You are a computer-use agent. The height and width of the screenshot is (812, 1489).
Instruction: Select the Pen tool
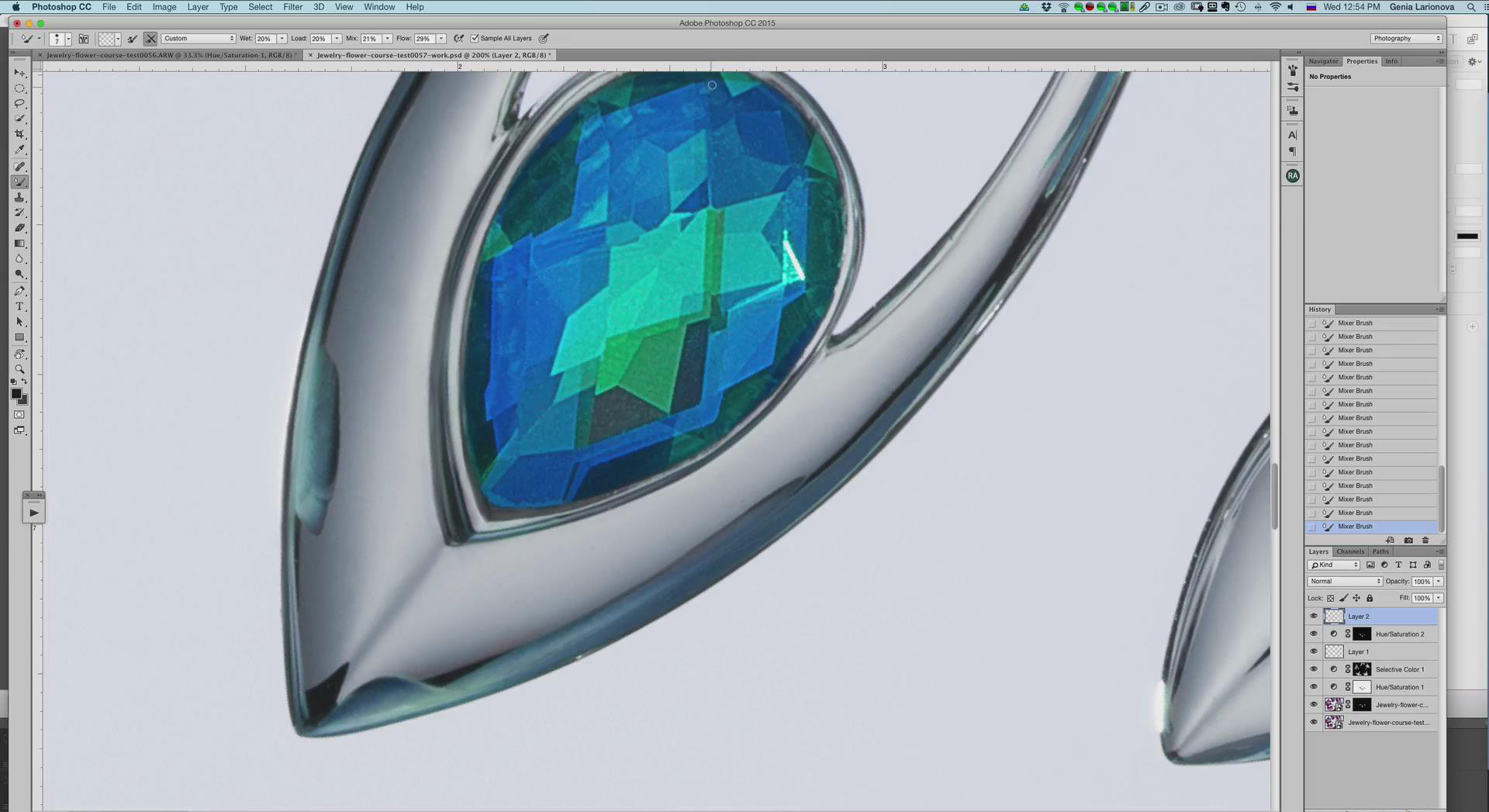(x=19, y=291)
